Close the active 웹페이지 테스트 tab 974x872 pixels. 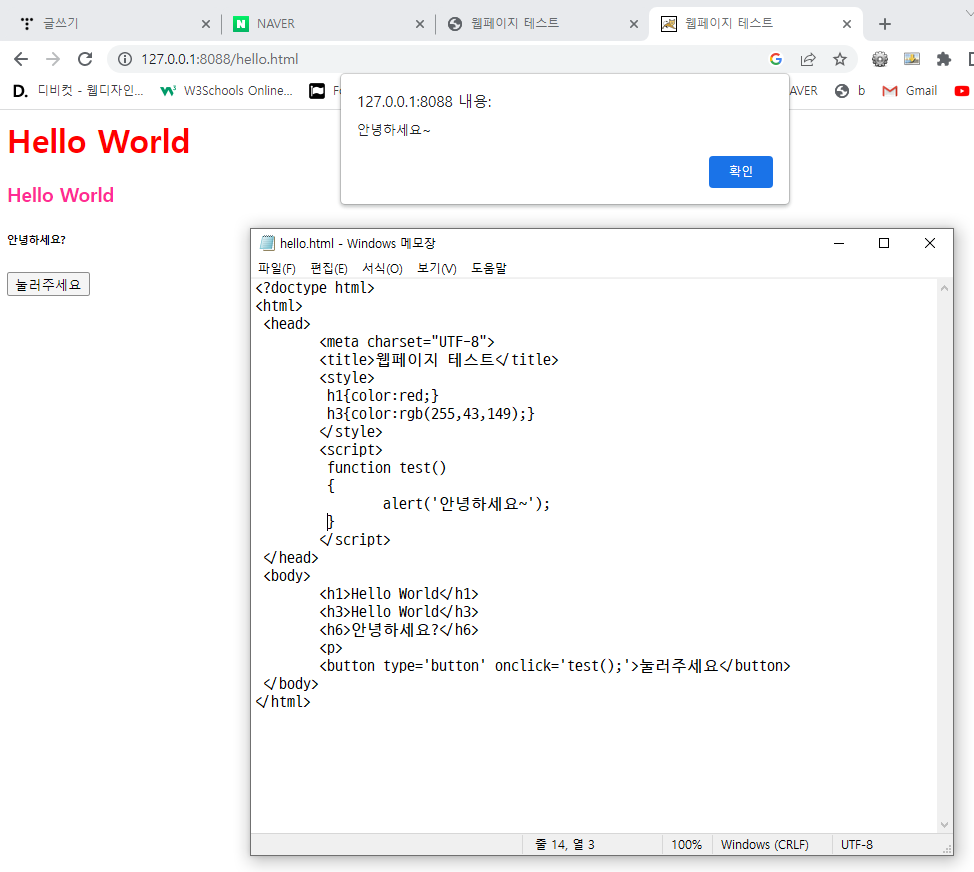click(847, 24)
